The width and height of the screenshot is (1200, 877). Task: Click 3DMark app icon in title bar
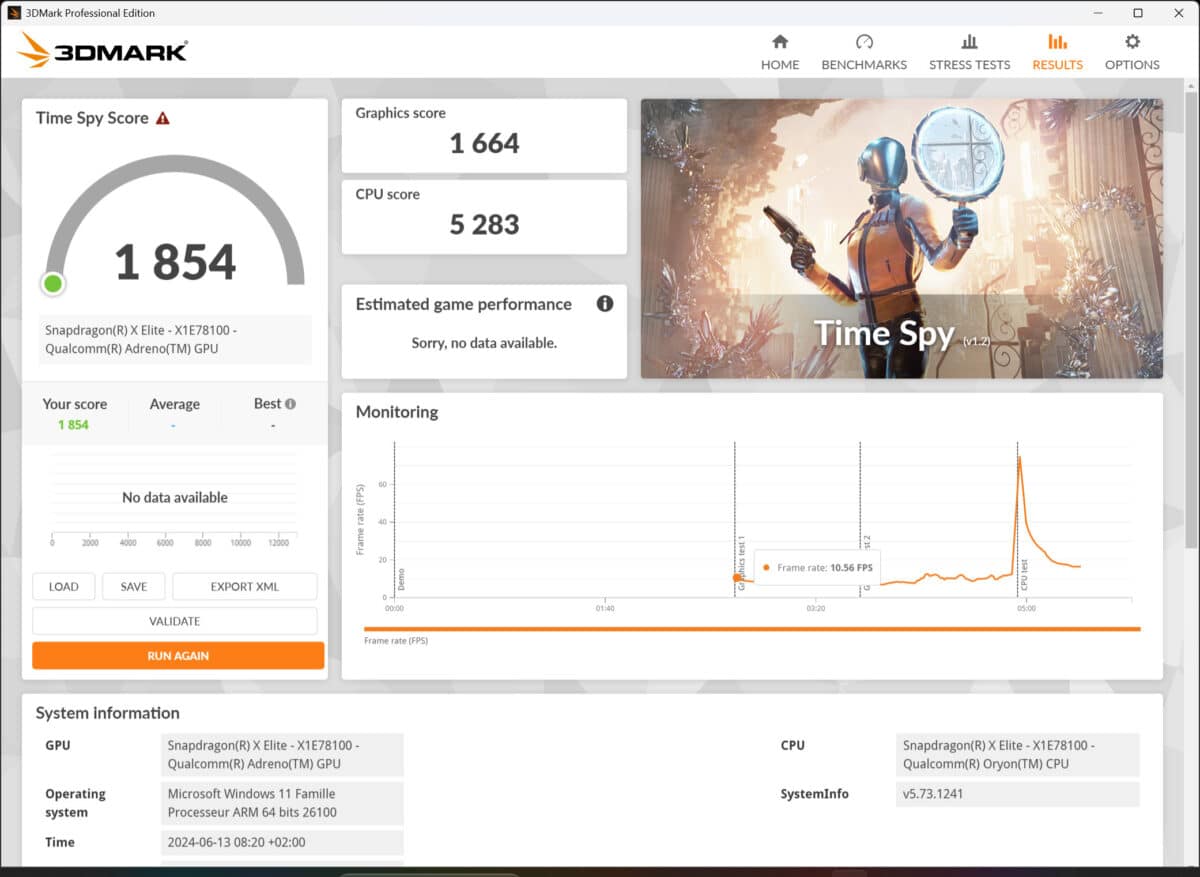click(x=14, y=13)
